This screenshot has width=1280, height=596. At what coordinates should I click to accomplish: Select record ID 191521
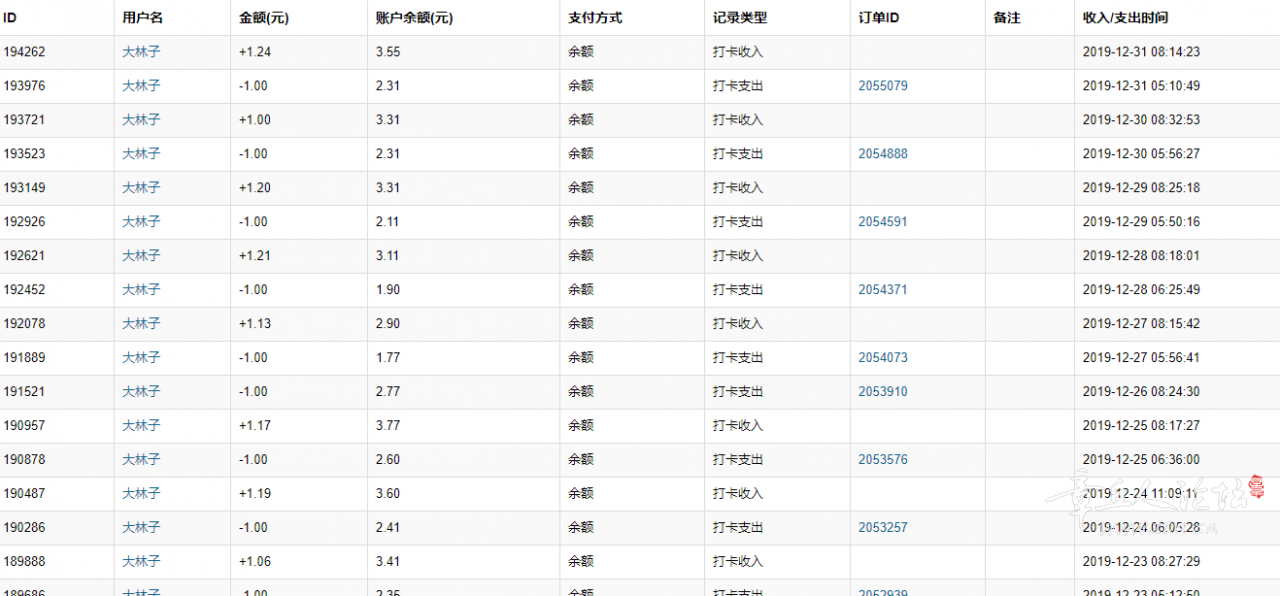coord(24,392)
